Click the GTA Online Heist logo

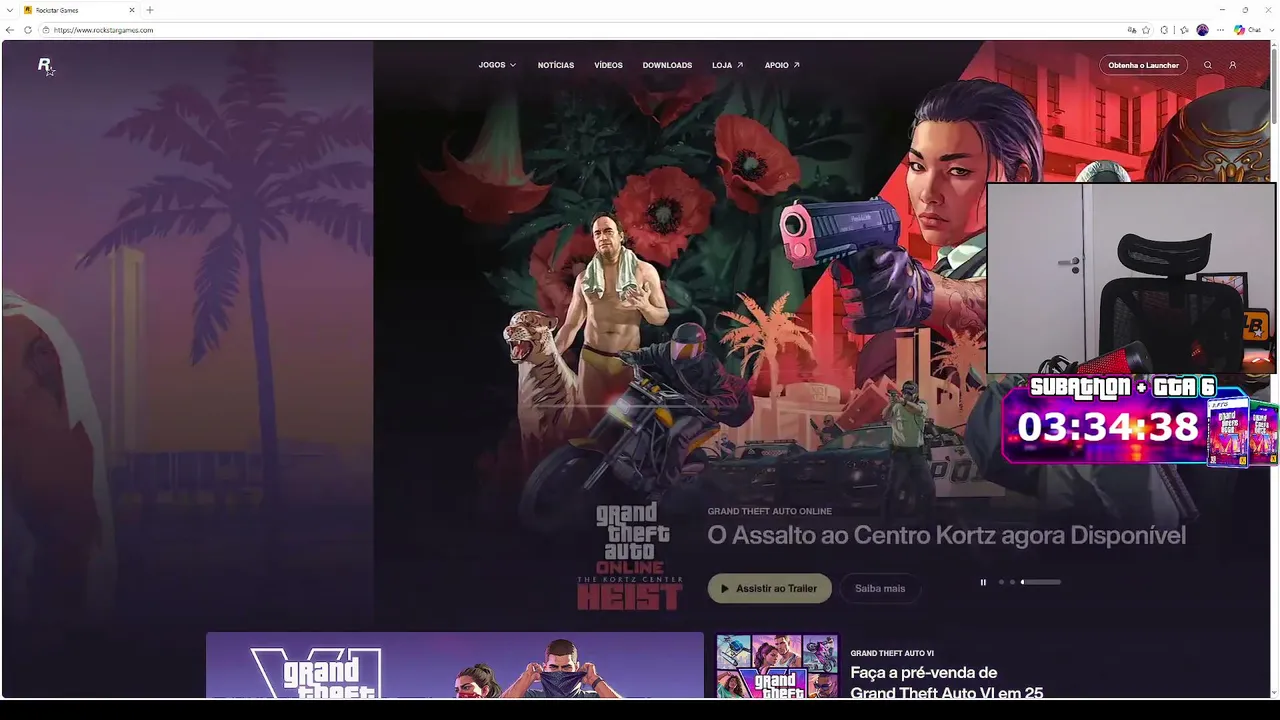[630, 556]
